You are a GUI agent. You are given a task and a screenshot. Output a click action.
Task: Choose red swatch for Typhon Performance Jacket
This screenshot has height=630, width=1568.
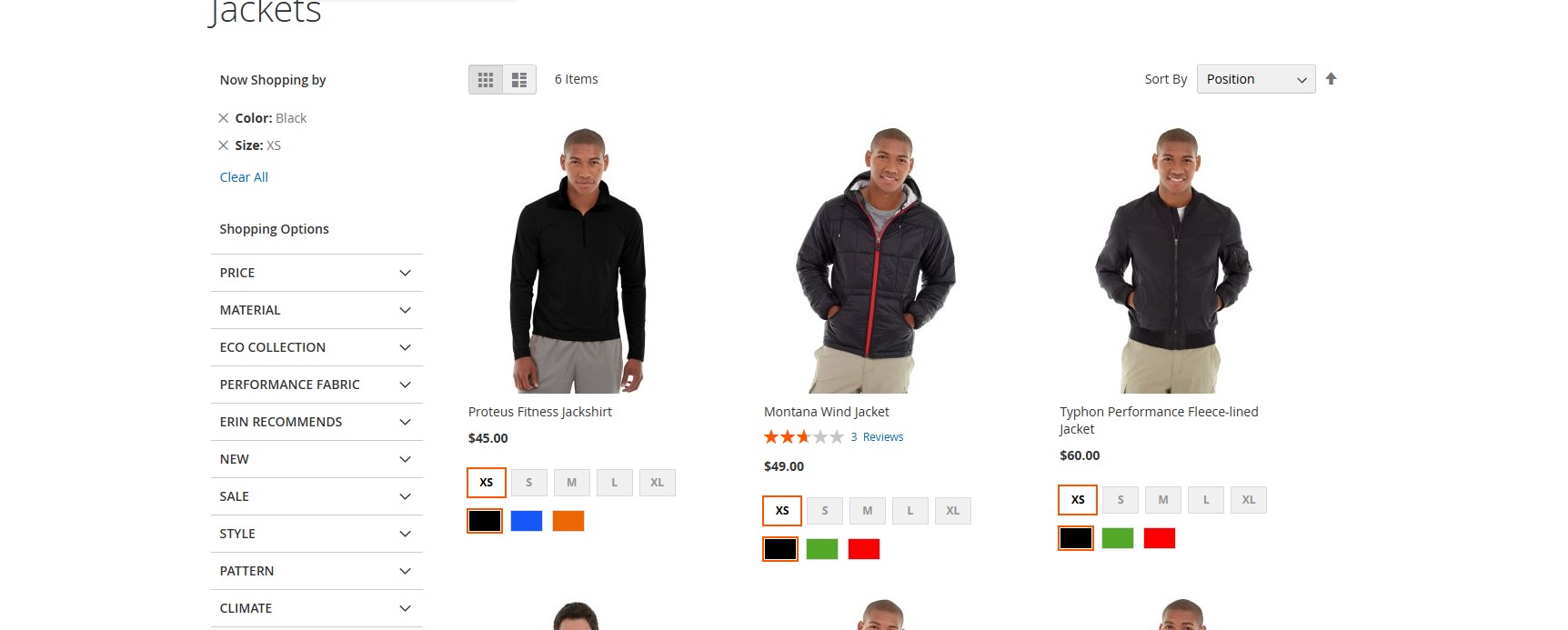tap(1160, 538)
